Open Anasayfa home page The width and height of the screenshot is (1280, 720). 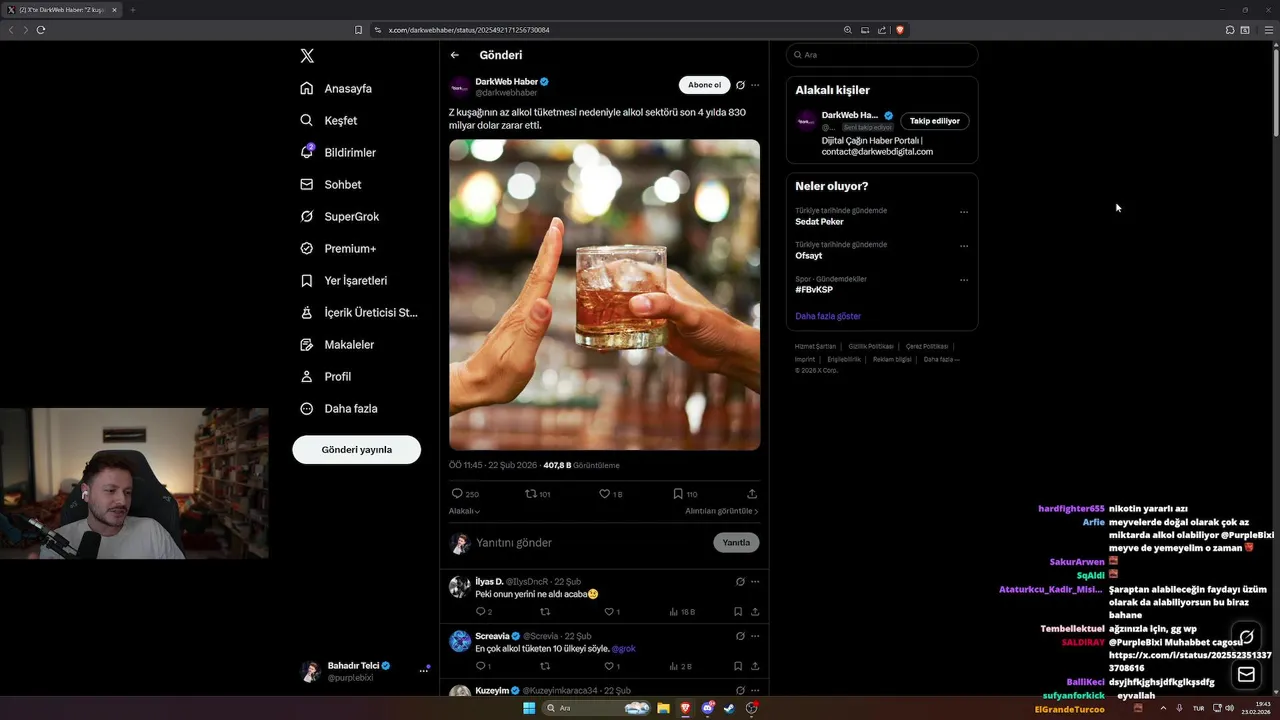tap(336, 88)
